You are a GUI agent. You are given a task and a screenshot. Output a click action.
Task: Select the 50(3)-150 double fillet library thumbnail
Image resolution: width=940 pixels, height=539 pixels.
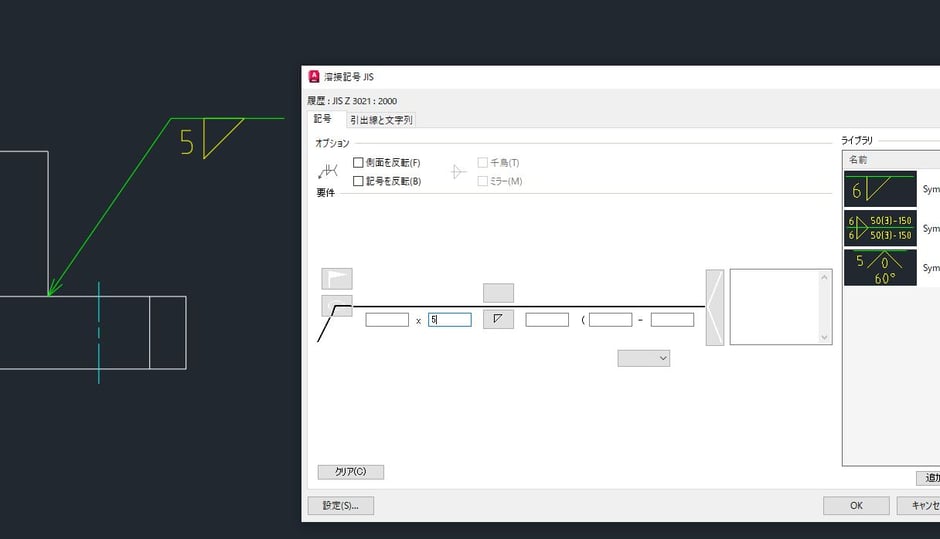click(x=880, y=228)
